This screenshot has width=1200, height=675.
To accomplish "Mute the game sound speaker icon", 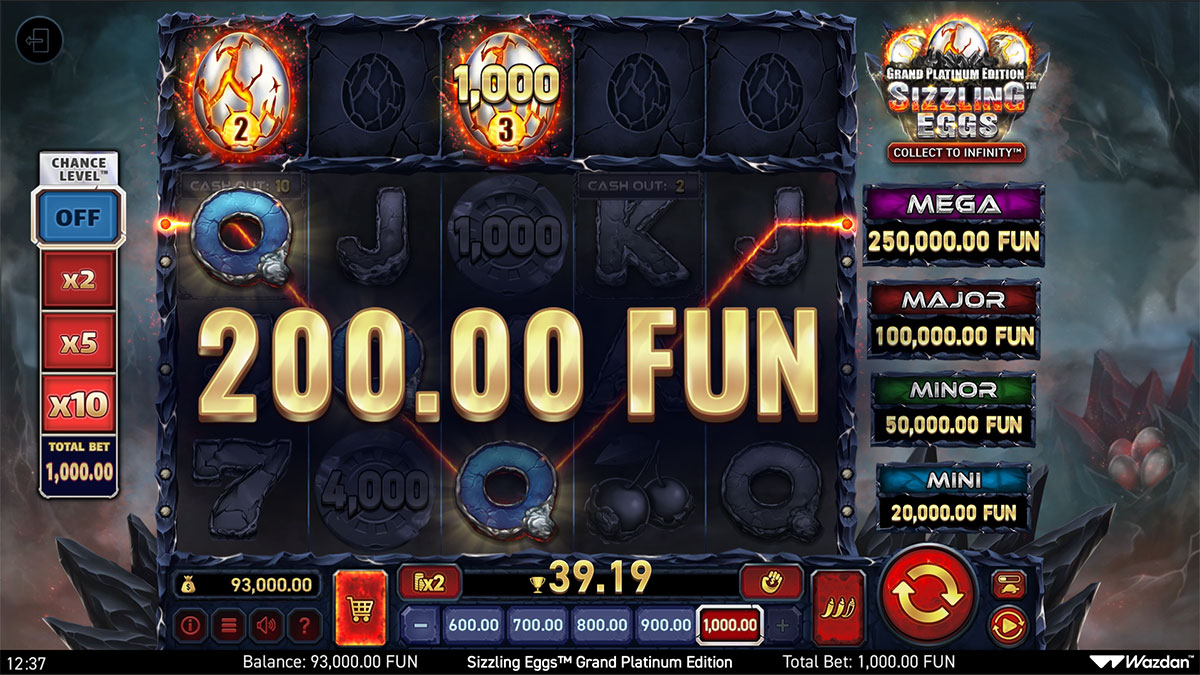I will (266, 627).
